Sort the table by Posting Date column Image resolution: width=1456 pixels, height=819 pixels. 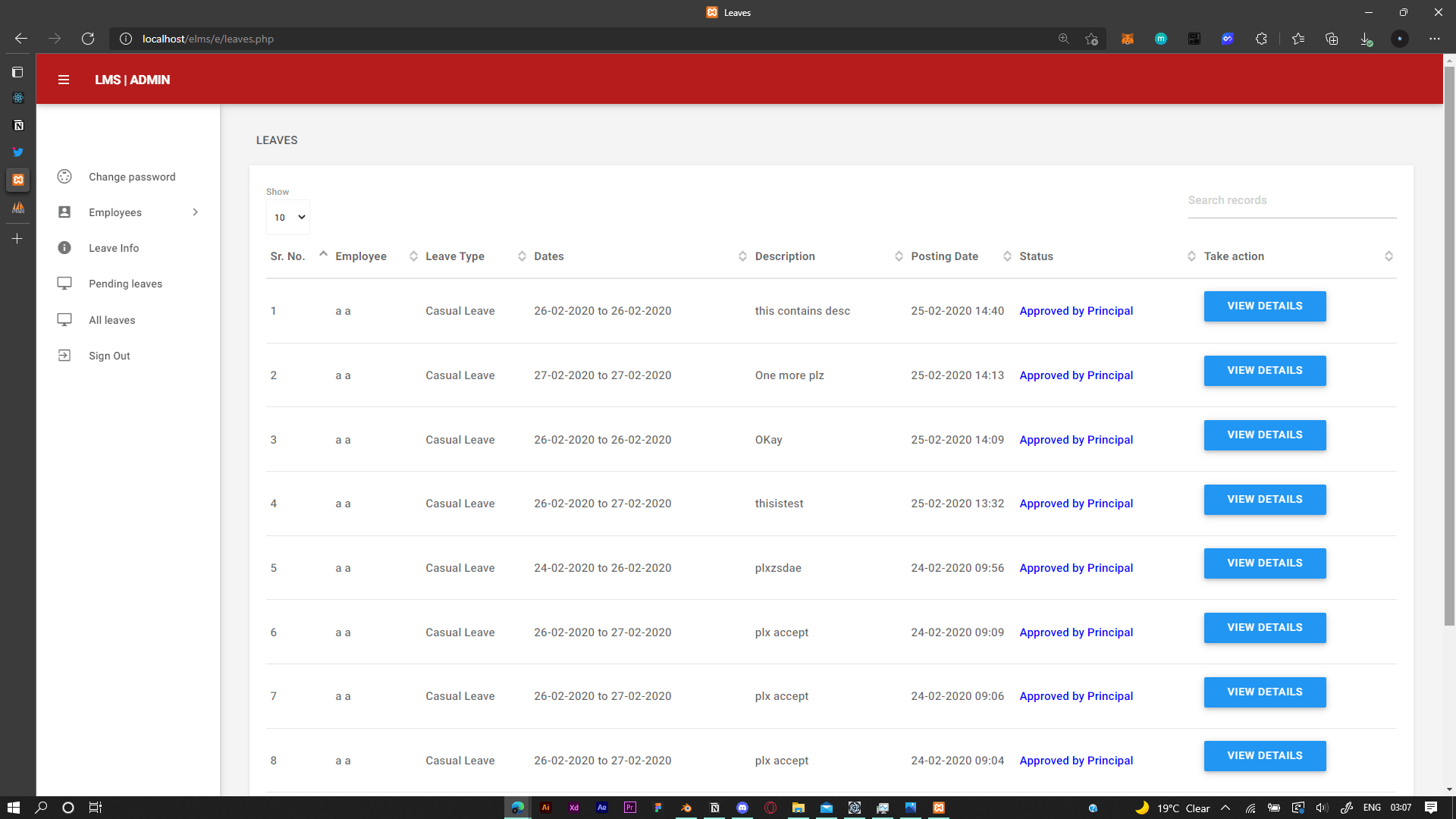tap(944, 256)
